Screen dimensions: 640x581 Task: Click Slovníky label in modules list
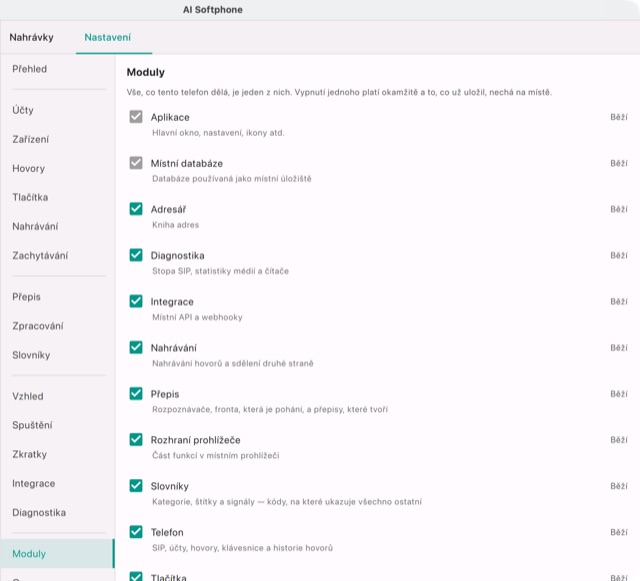(x=169, y=486)
